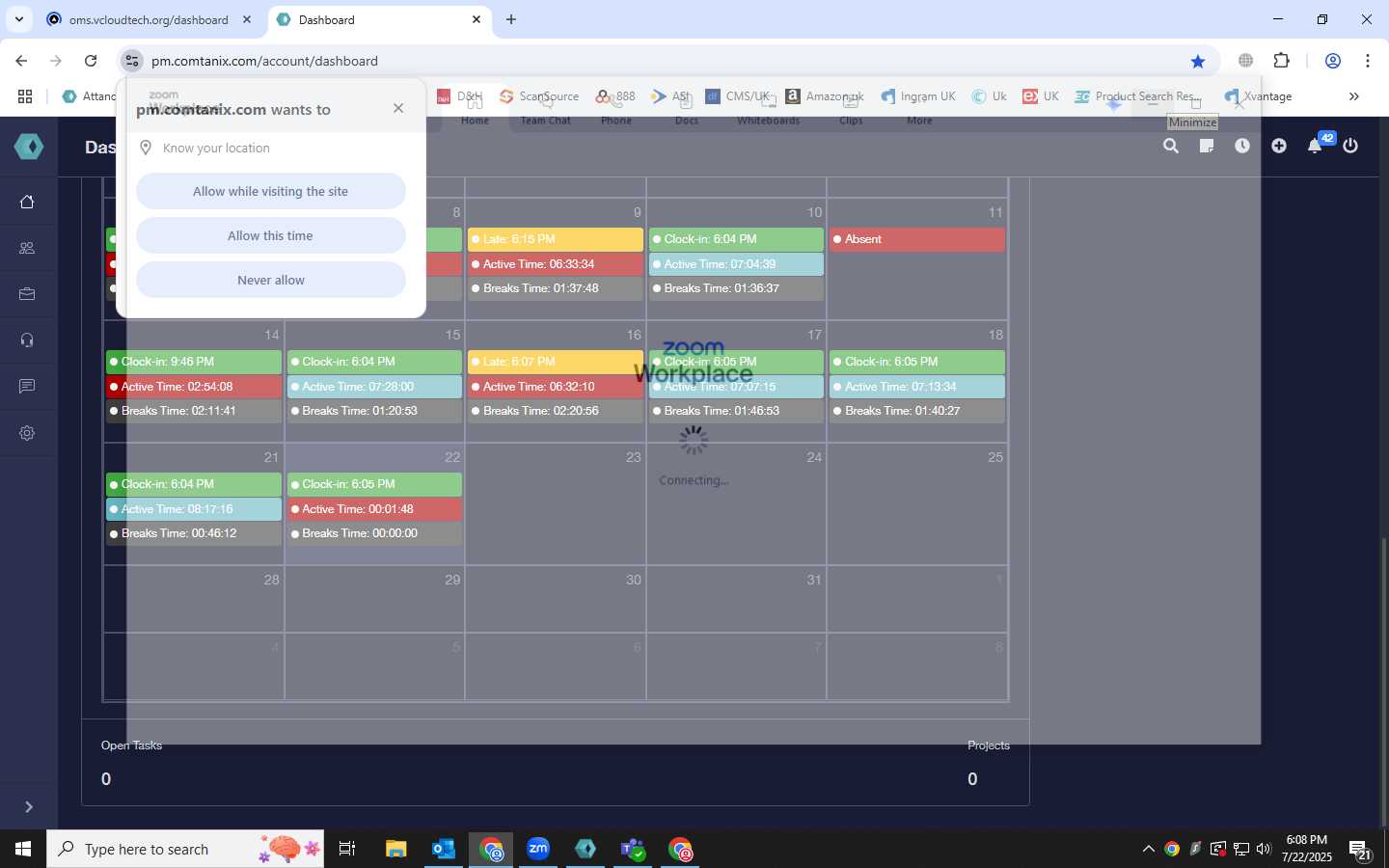Image resolution: width=1389 pixels, height=868 pixels.
Task: Open the Product Search Res... bookmark
Action: point(1138,96)
